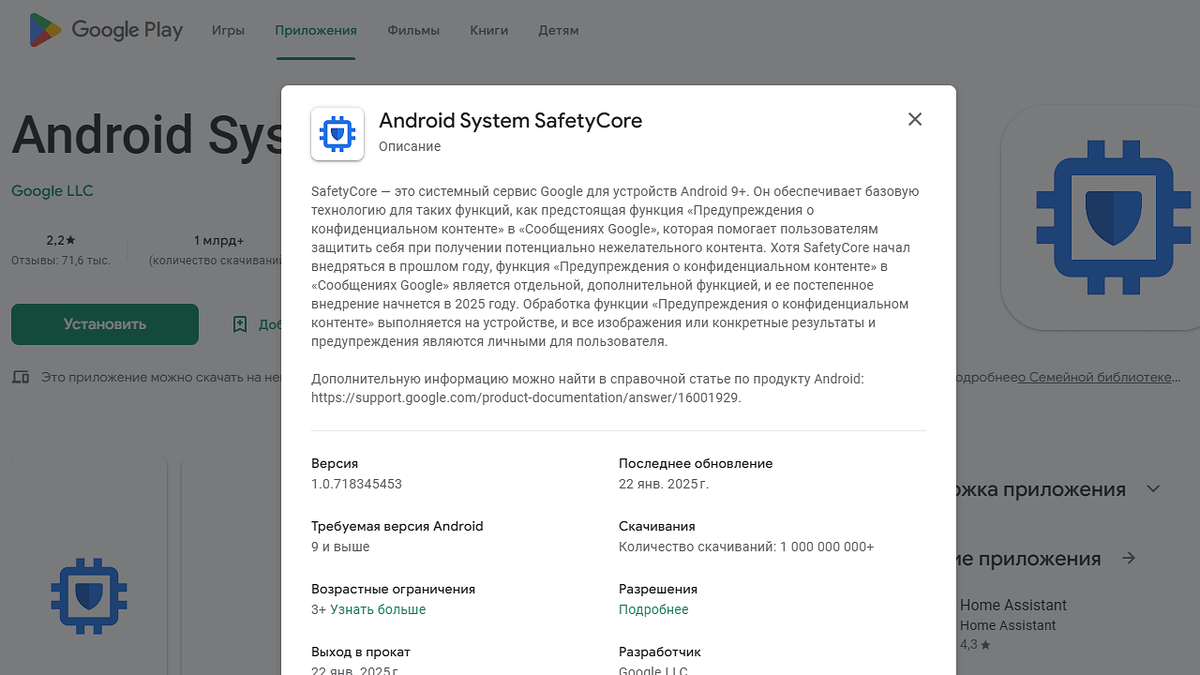The height and width of the screenshot is (675, 1200).
Task: Click the Семейной библиотеке link
Action: (1098, 377)
